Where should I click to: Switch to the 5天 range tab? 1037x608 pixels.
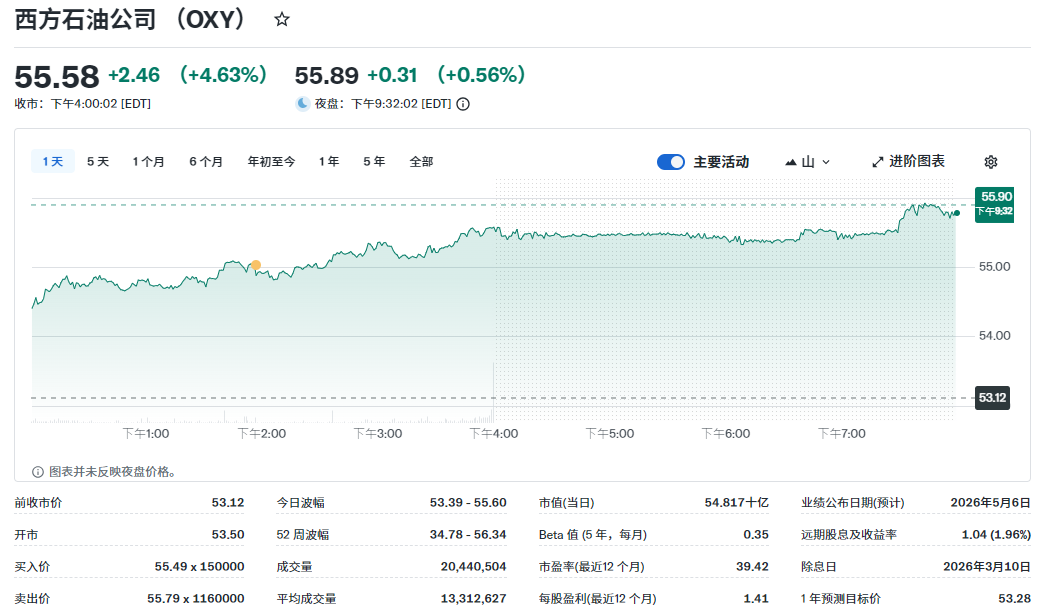click(97, 160)
